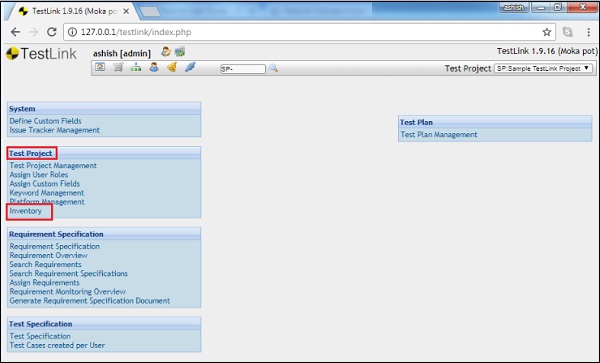
Task: Bookmark page with the star icon
Action: (x=547, y=32)
